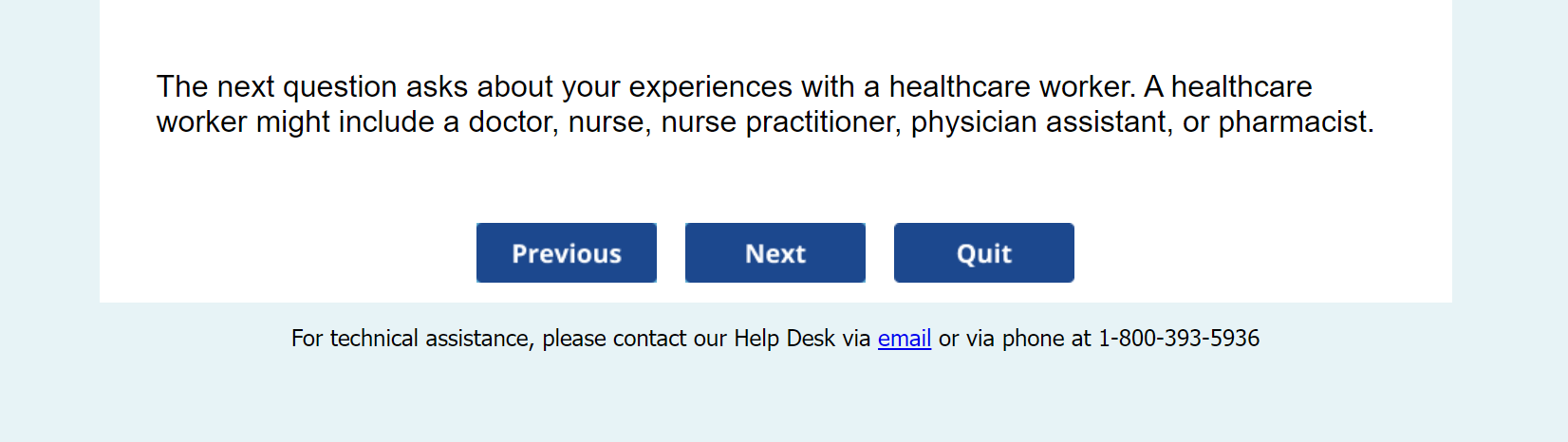Click the word "experiences" in the prompt

coord(710,87)
